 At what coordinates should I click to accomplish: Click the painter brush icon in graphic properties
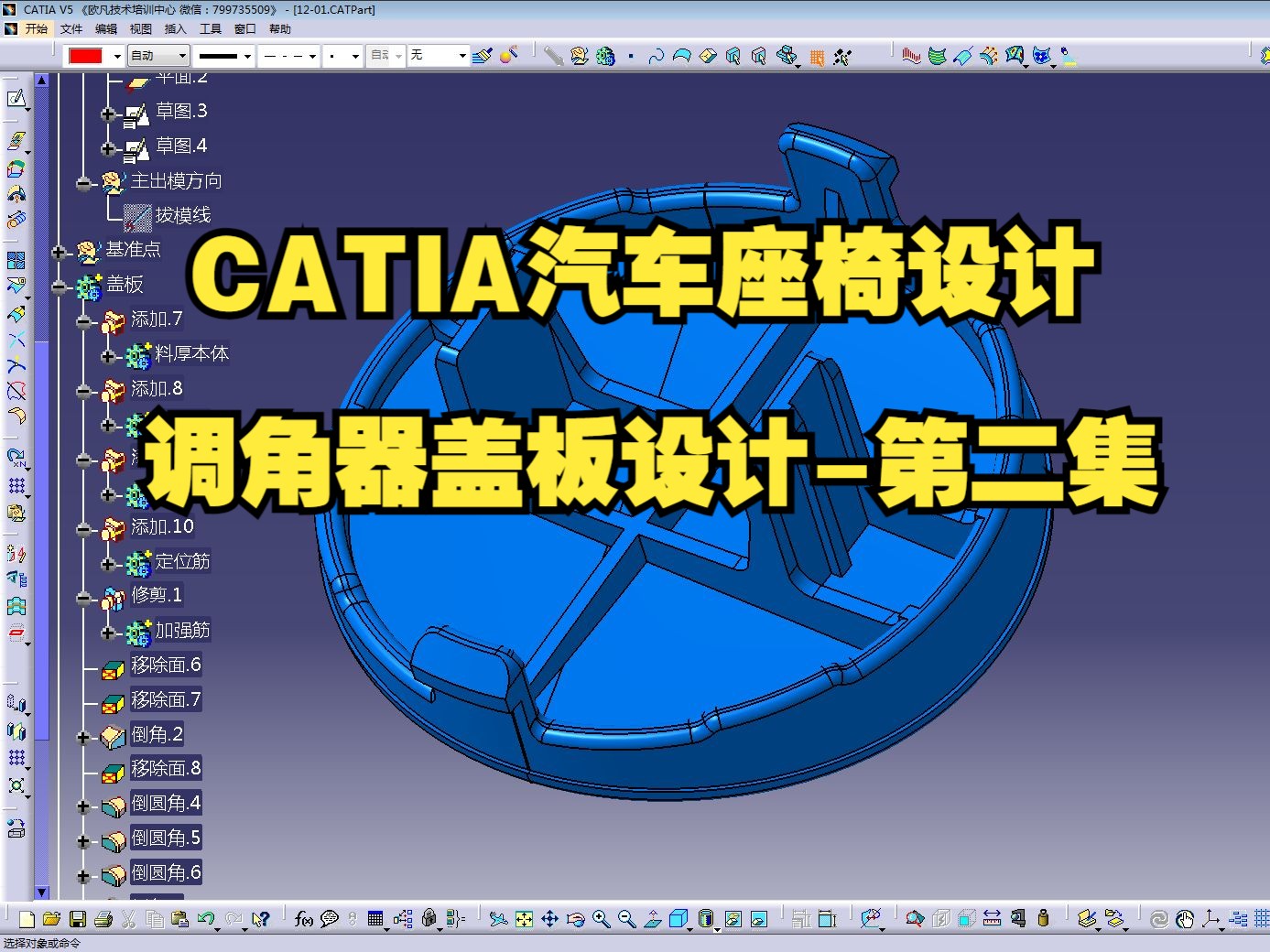[x=483, y=56]
